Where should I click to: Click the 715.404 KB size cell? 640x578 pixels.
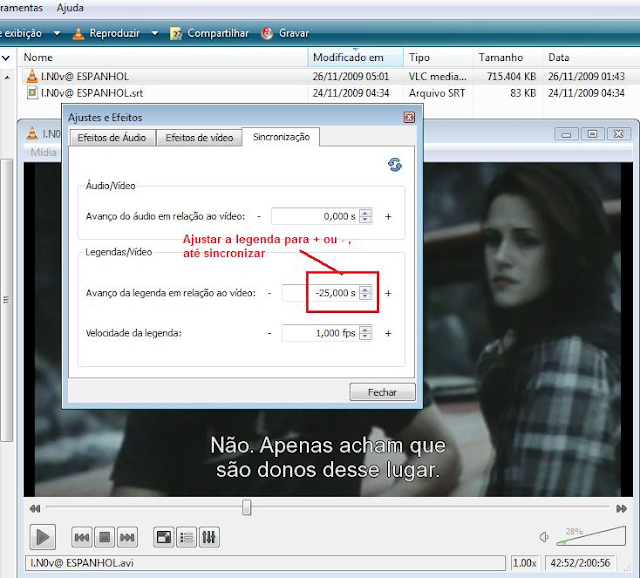511,76
